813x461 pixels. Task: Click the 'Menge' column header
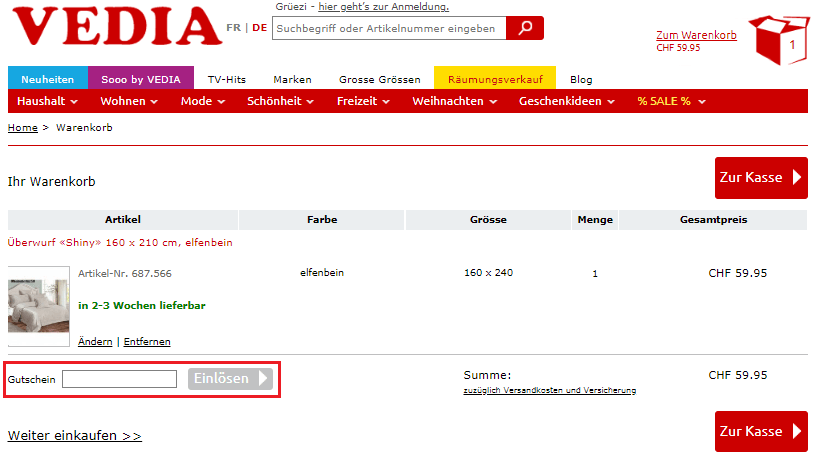[595, 220]
